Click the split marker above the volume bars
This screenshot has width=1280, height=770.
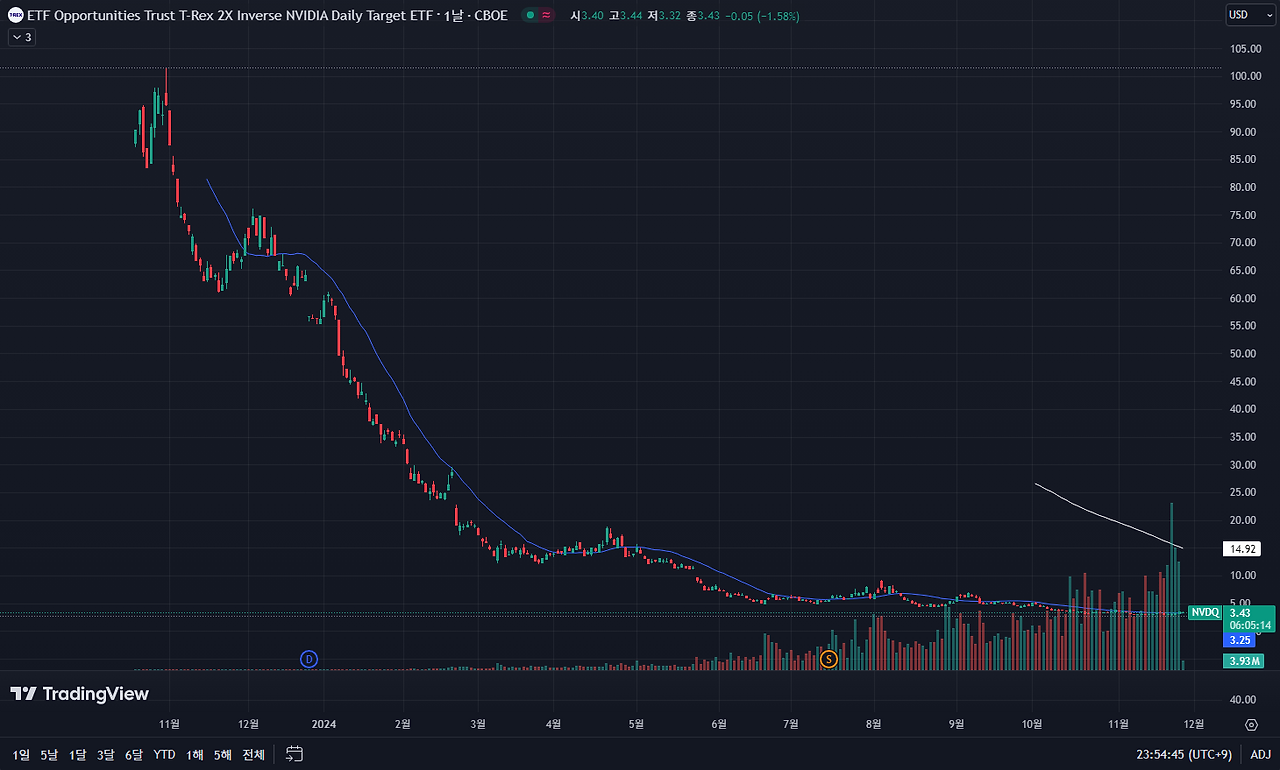[829, 659]
